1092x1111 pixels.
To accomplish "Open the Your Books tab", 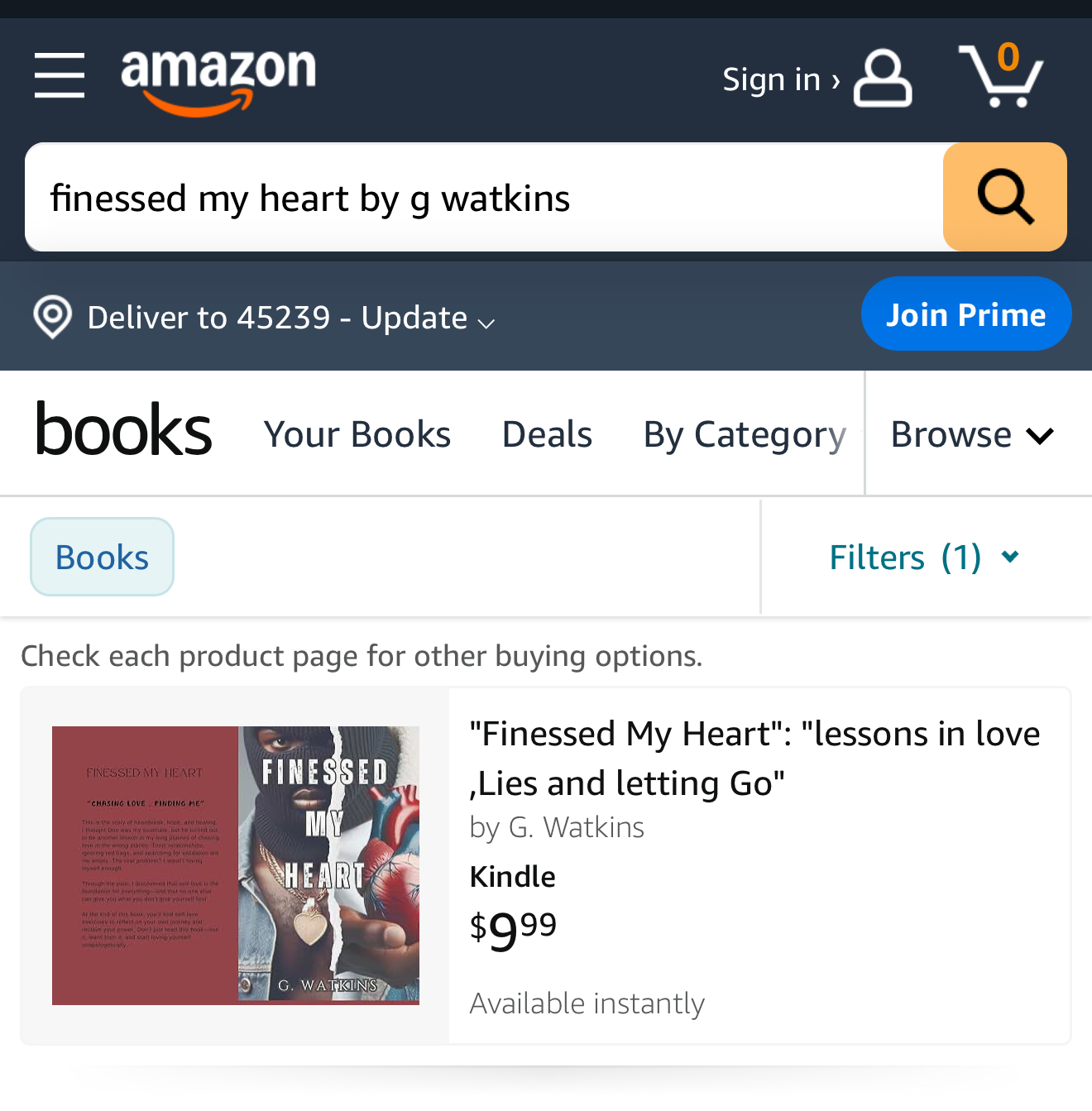I will [357, 434].
